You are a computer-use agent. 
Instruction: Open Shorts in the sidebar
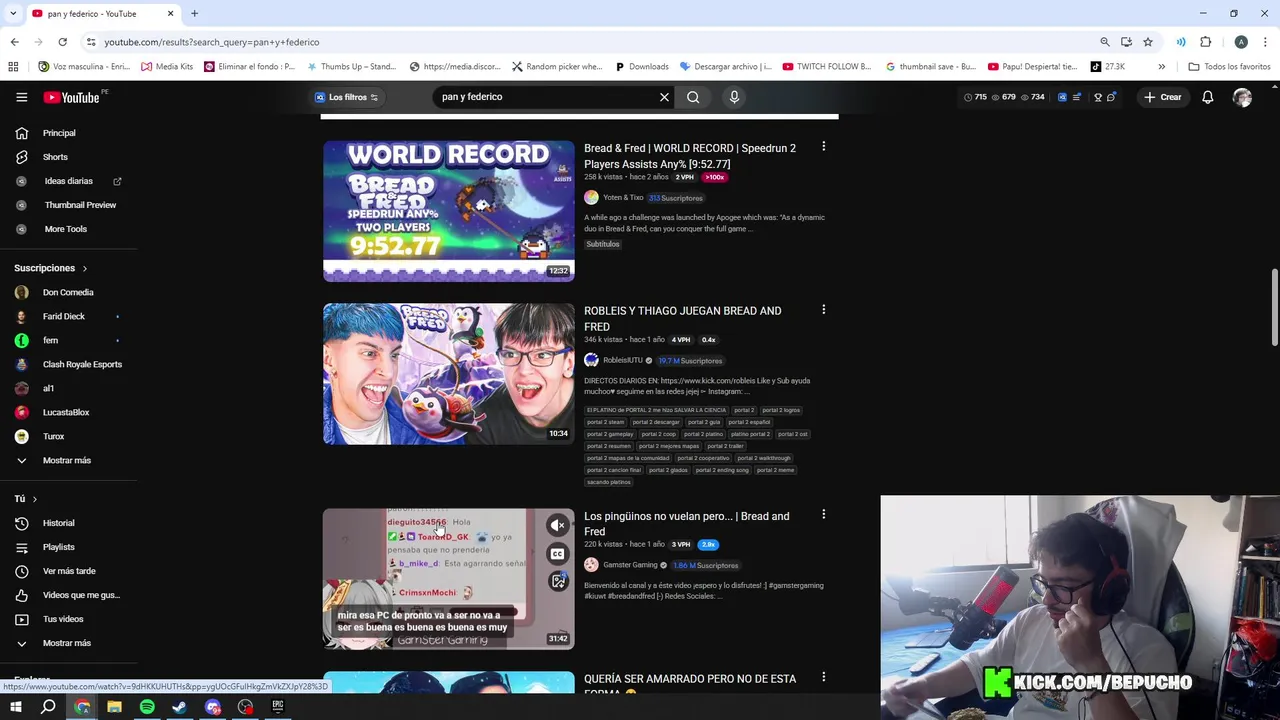coord(55,157)
